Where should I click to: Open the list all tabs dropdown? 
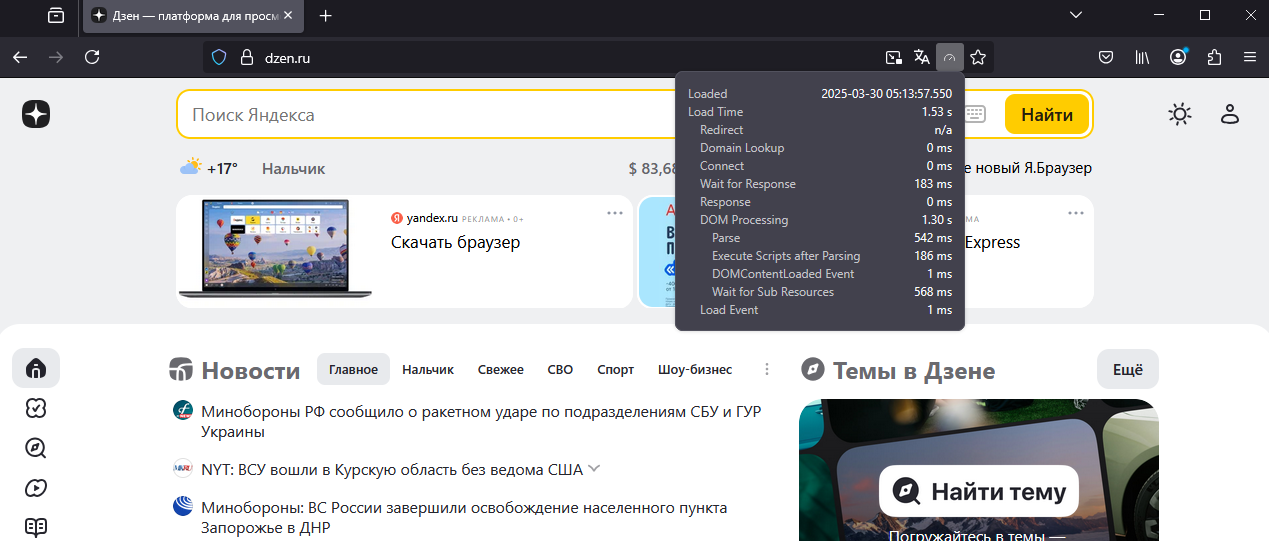(1076, 15)
